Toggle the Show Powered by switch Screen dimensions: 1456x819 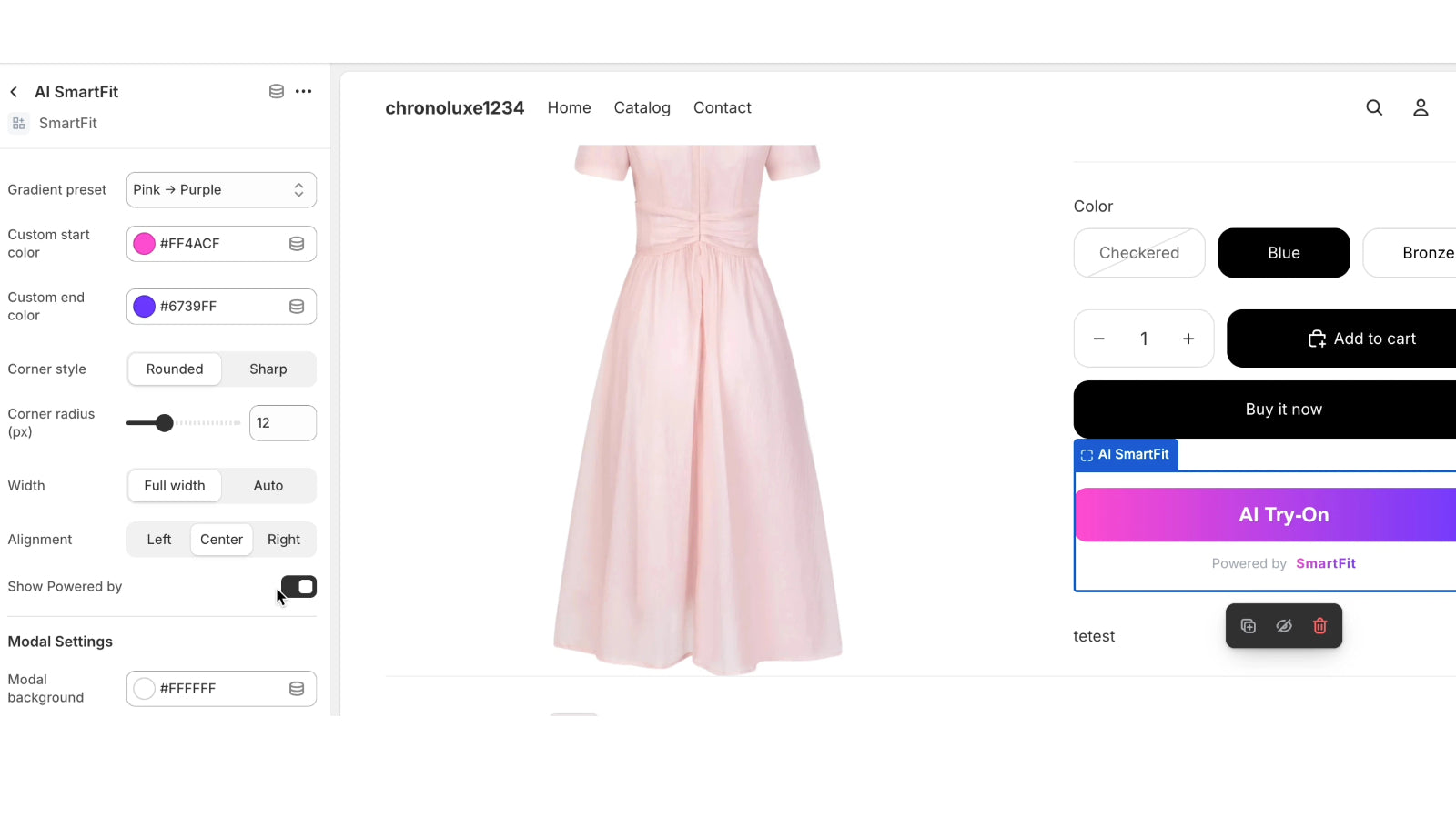298,587
